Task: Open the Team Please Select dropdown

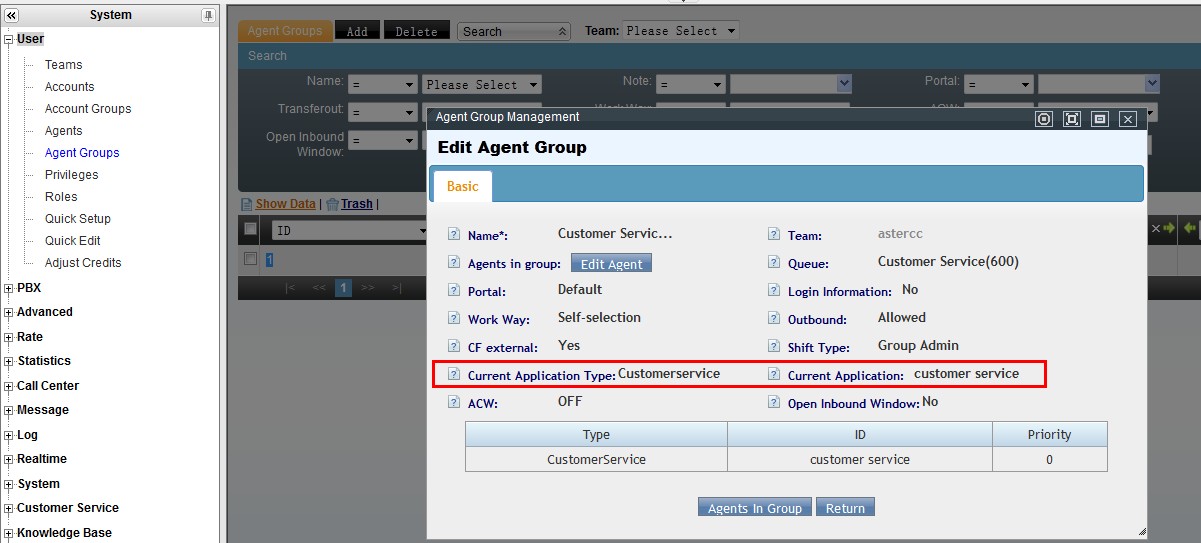Action: point(681,31)
